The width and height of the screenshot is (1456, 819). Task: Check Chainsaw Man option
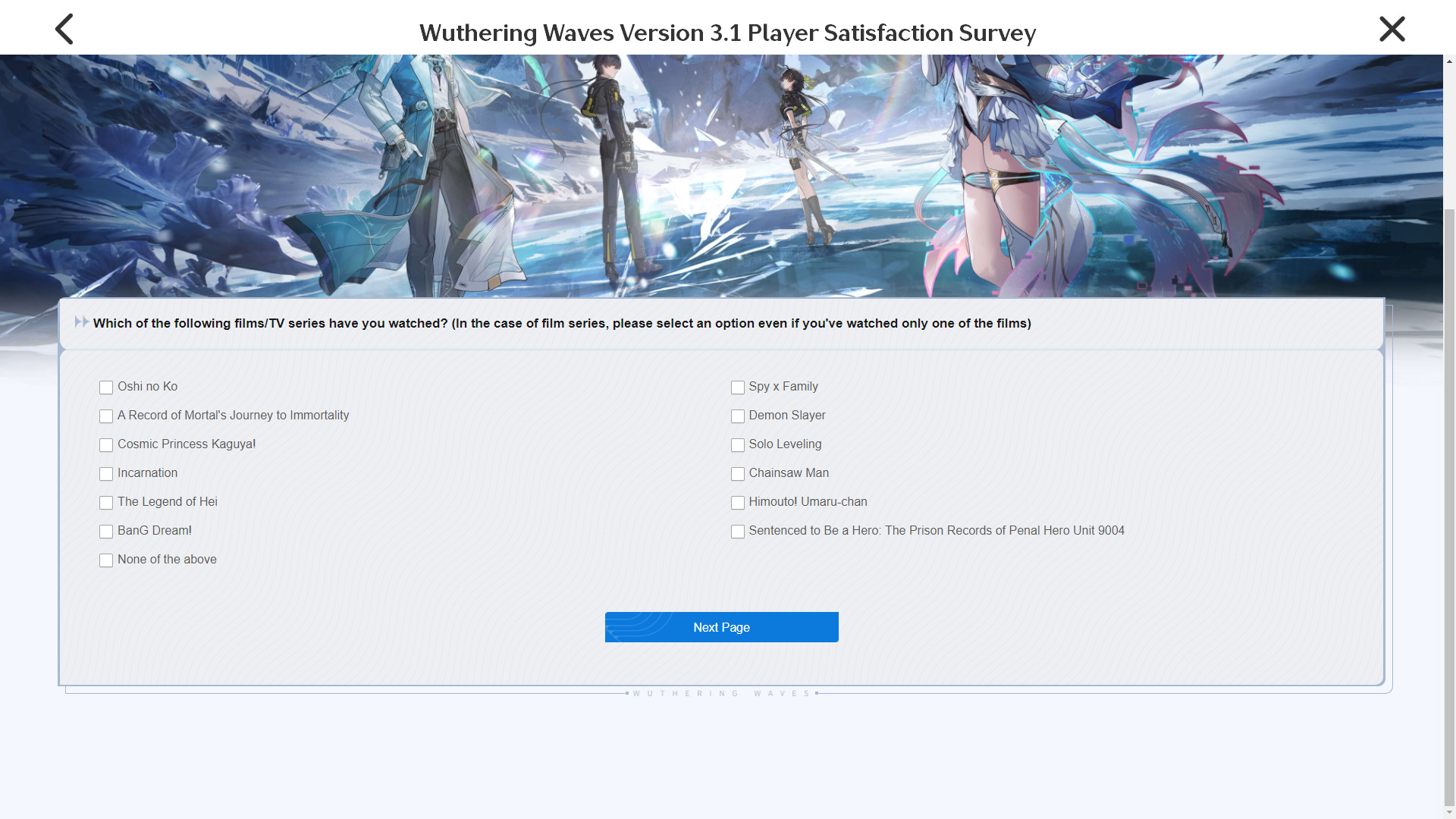737,474
